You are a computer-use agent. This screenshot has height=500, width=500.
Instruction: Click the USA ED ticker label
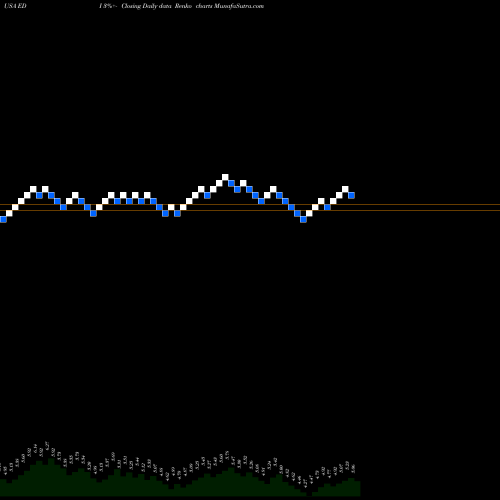15,6
